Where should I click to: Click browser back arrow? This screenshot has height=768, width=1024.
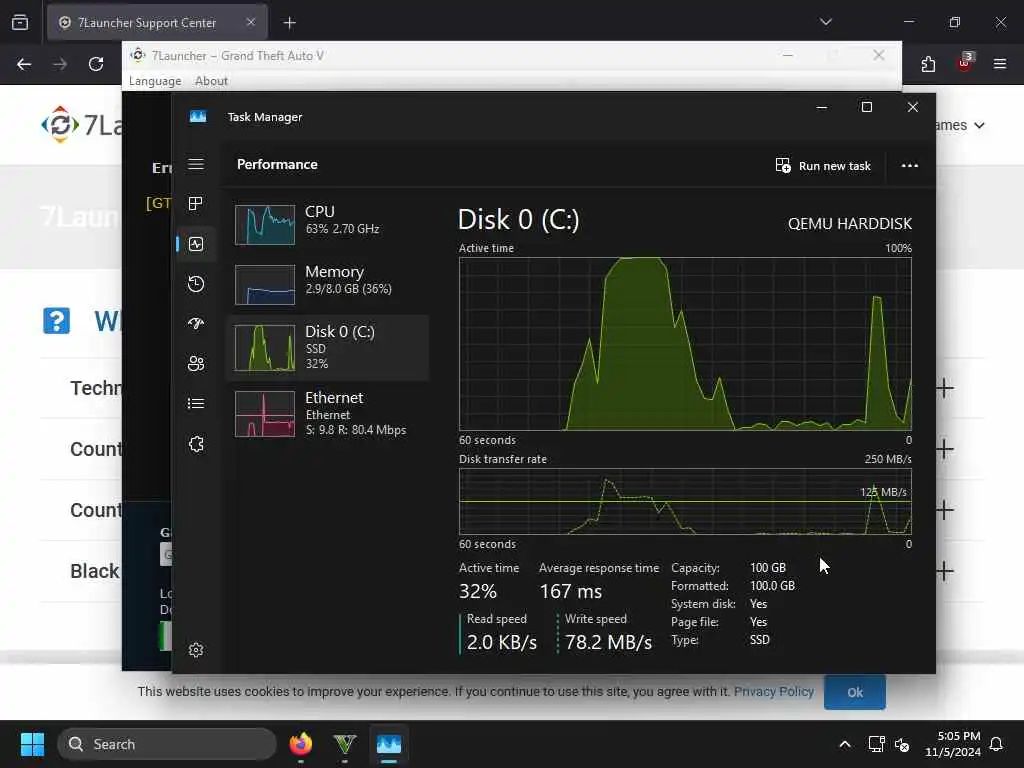click(24, 64)
